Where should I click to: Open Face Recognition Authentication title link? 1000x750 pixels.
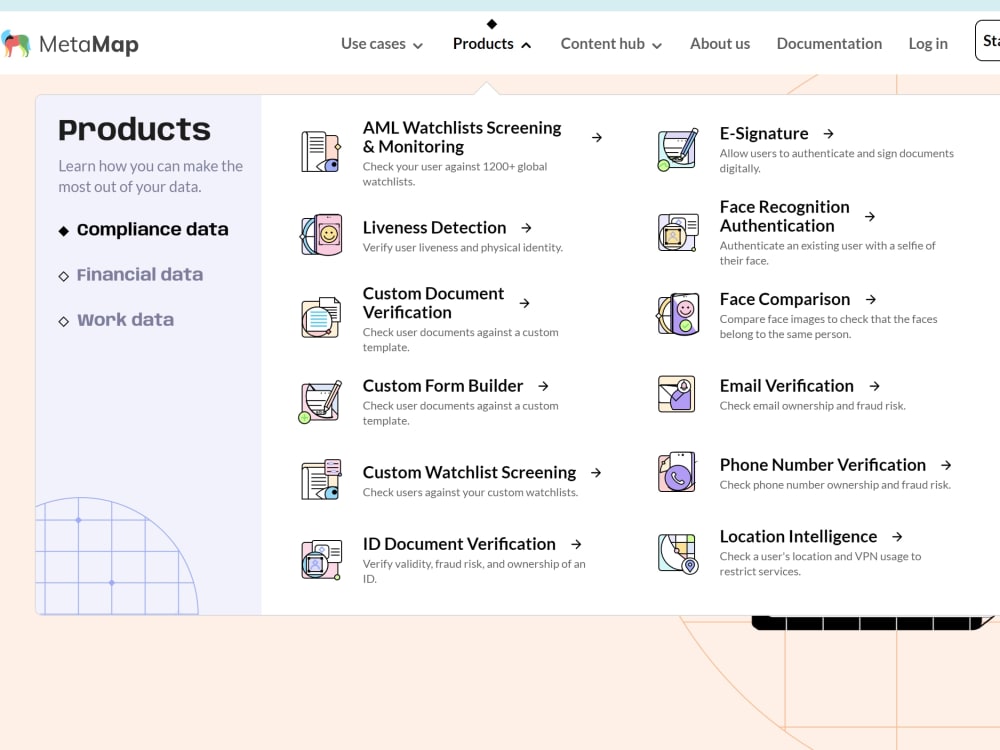tap(784, 216)
